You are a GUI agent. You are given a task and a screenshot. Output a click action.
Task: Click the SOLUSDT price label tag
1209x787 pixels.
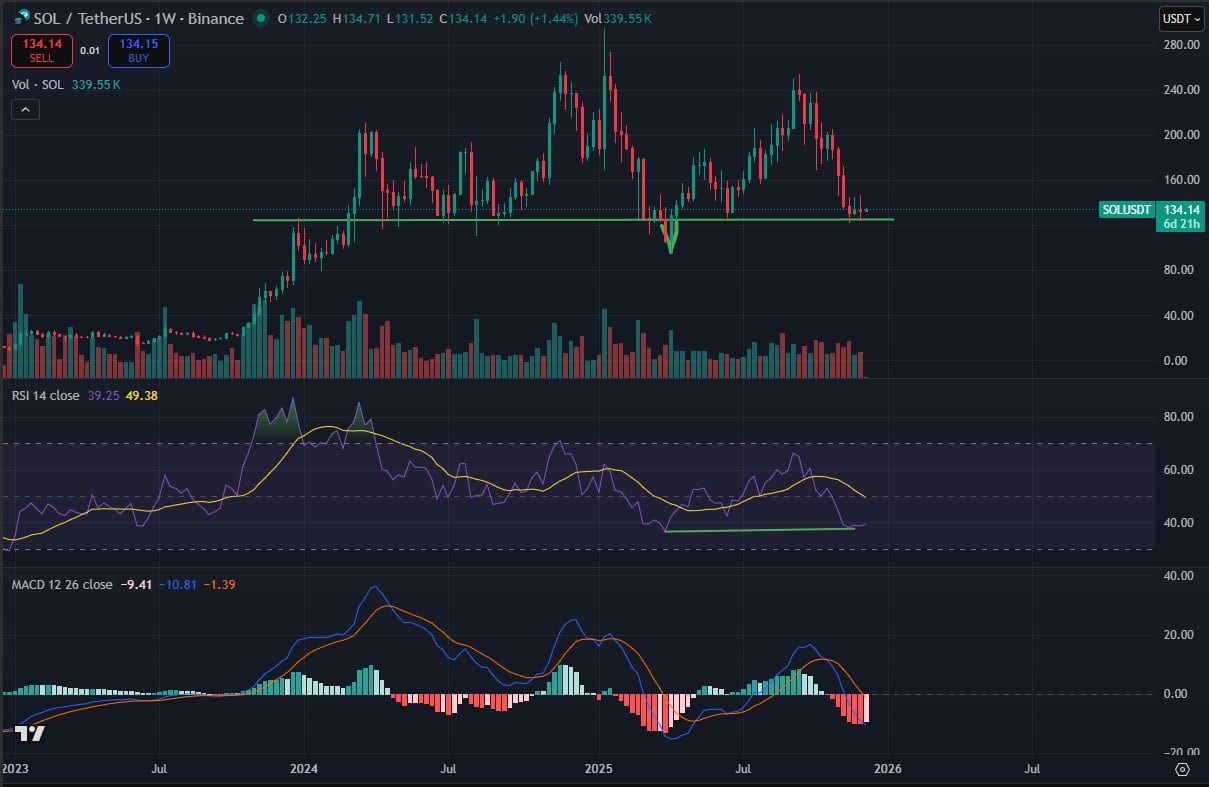pos(1126,210)
